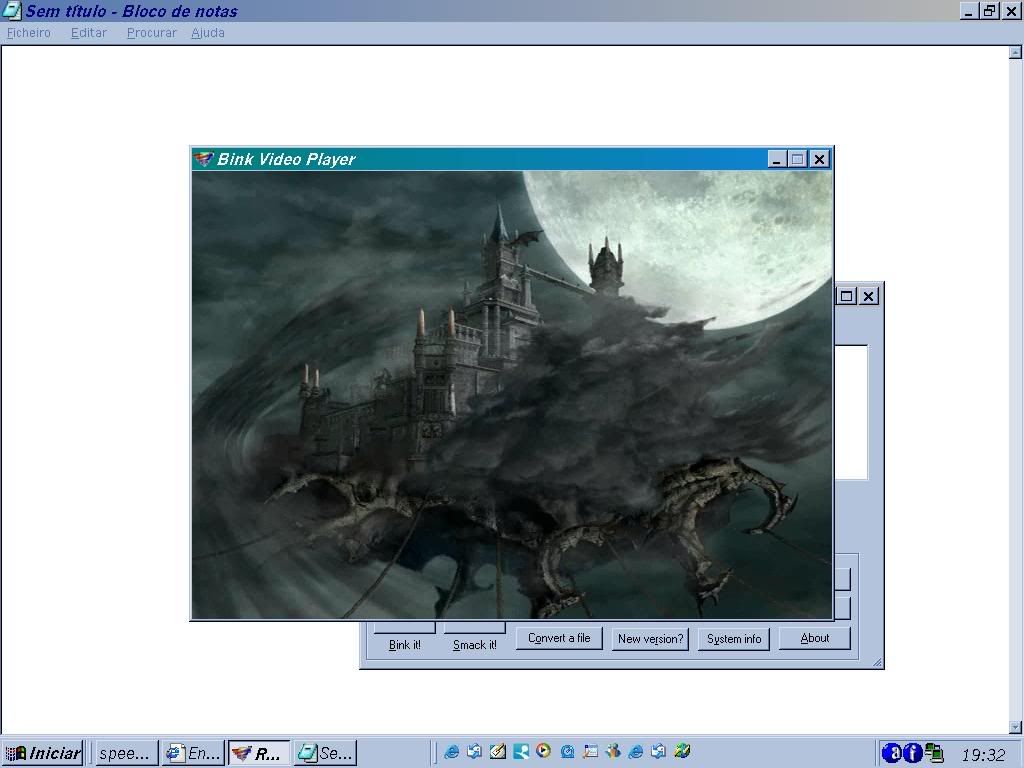Open the Ajuda menu
Image resolution: width=1024 pixels, height=768 pixels.
[x=208, y=33]
